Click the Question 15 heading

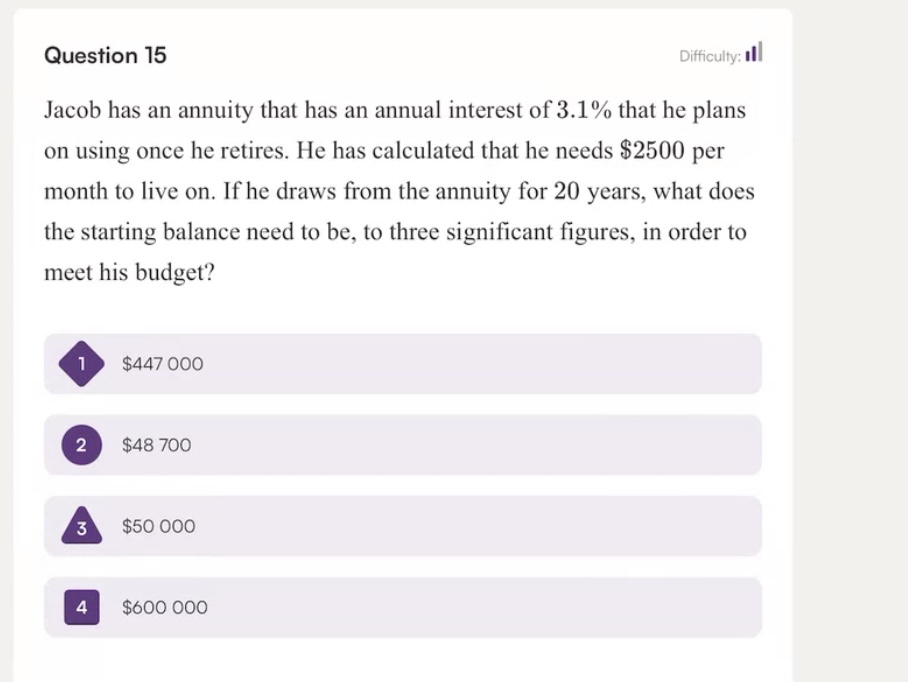pos(105,56)
